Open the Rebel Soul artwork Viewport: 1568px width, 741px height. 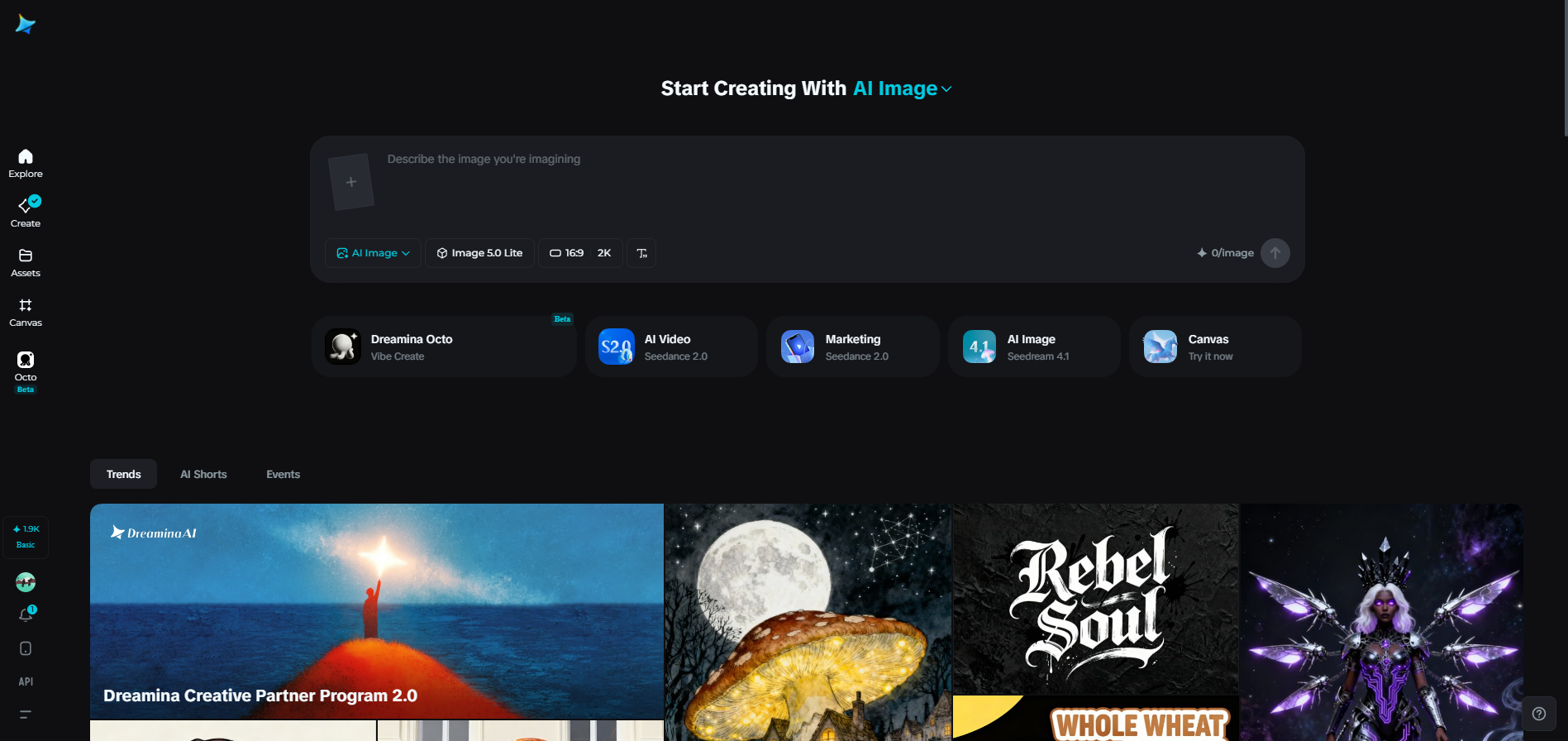(x=1096, y=599)
